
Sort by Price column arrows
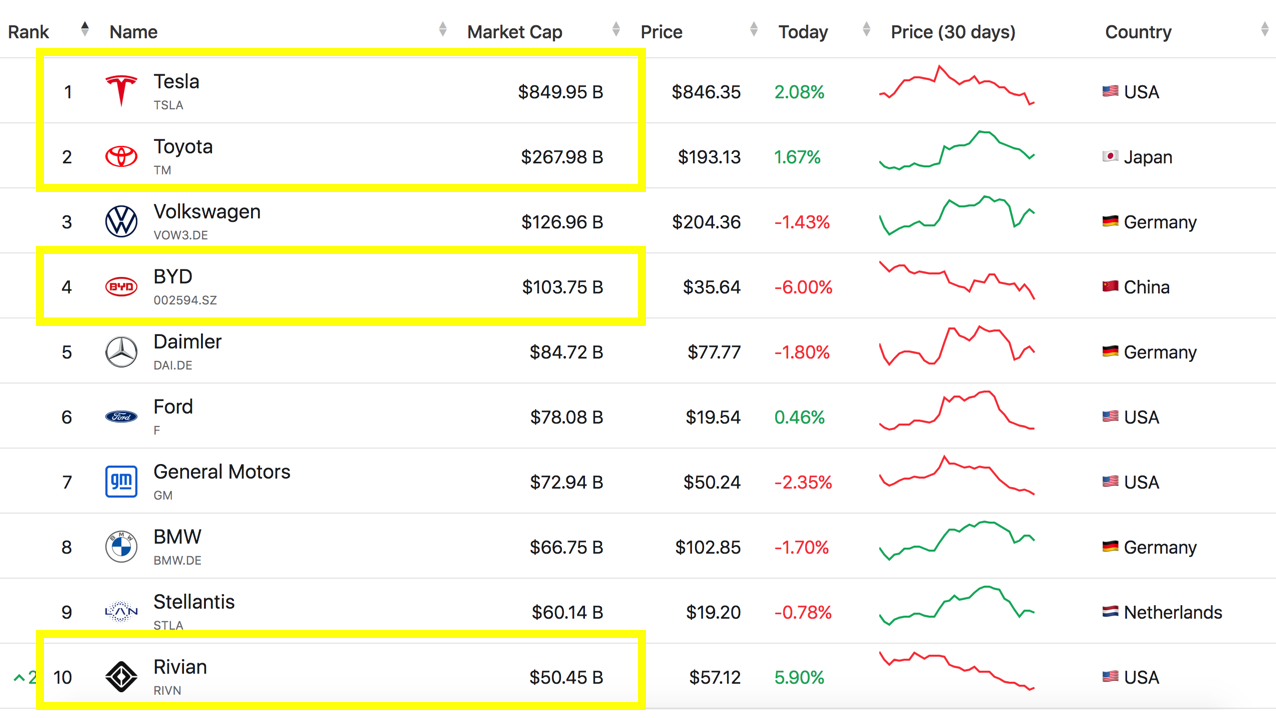pyautogui.click(x=754, y=30)
